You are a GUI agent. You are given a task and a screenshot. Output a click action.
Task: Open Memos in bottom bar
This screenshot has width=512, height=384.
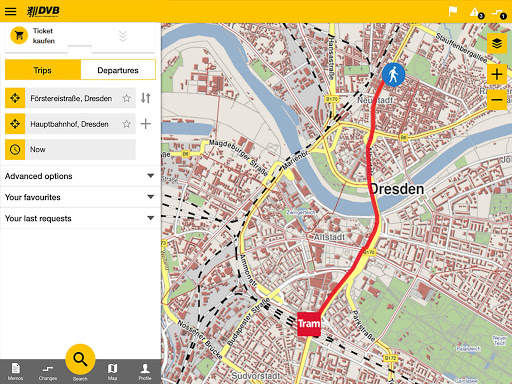click(15, 372)
